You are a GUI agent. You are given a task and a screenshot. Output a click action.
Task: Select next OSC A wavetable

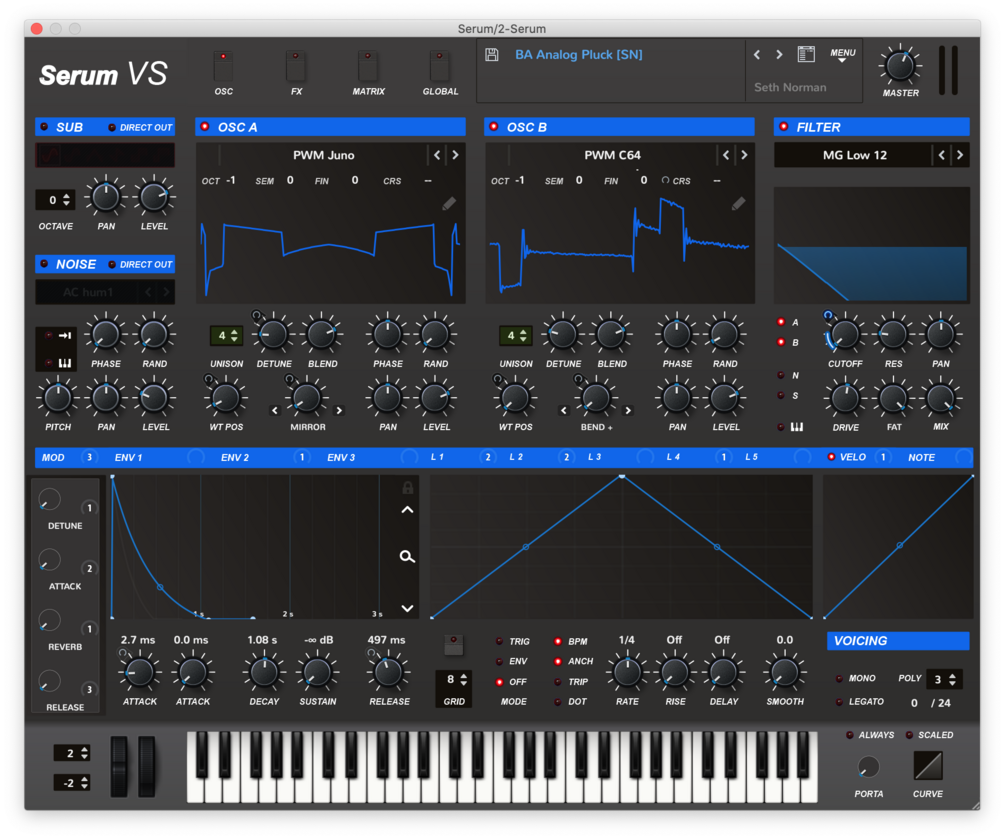456,154
